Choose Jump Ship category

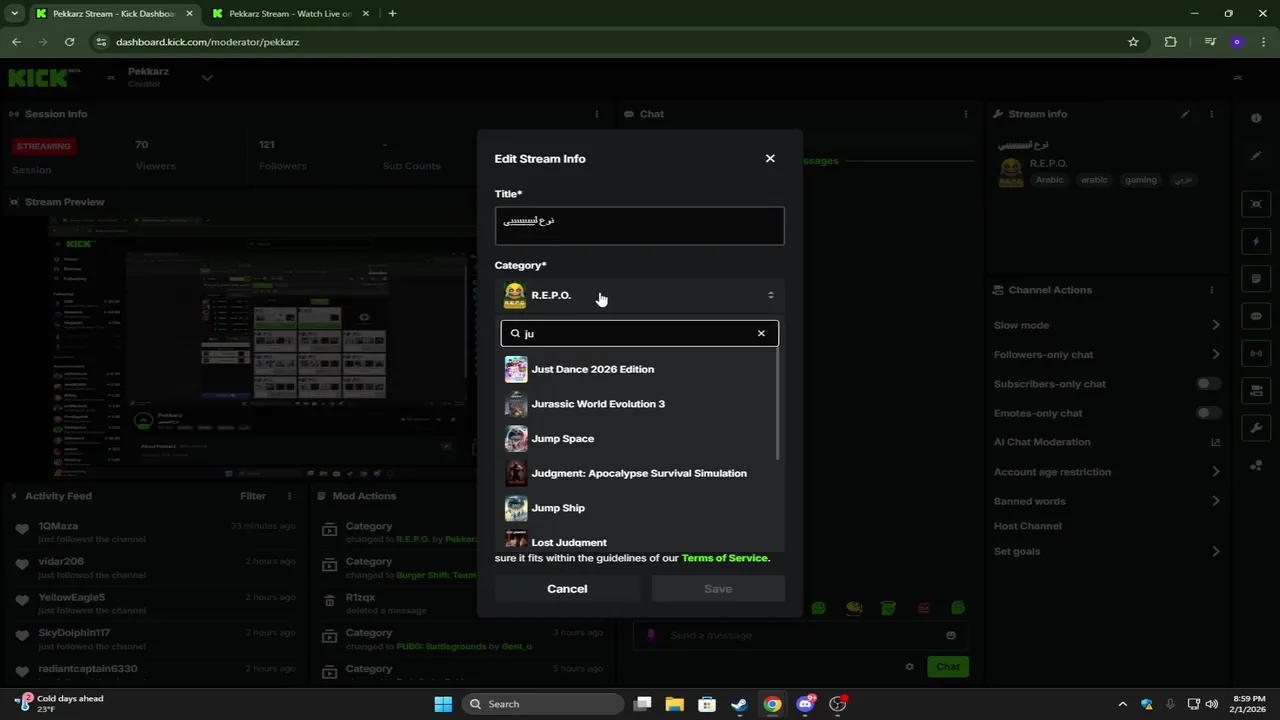pos(640,508)
